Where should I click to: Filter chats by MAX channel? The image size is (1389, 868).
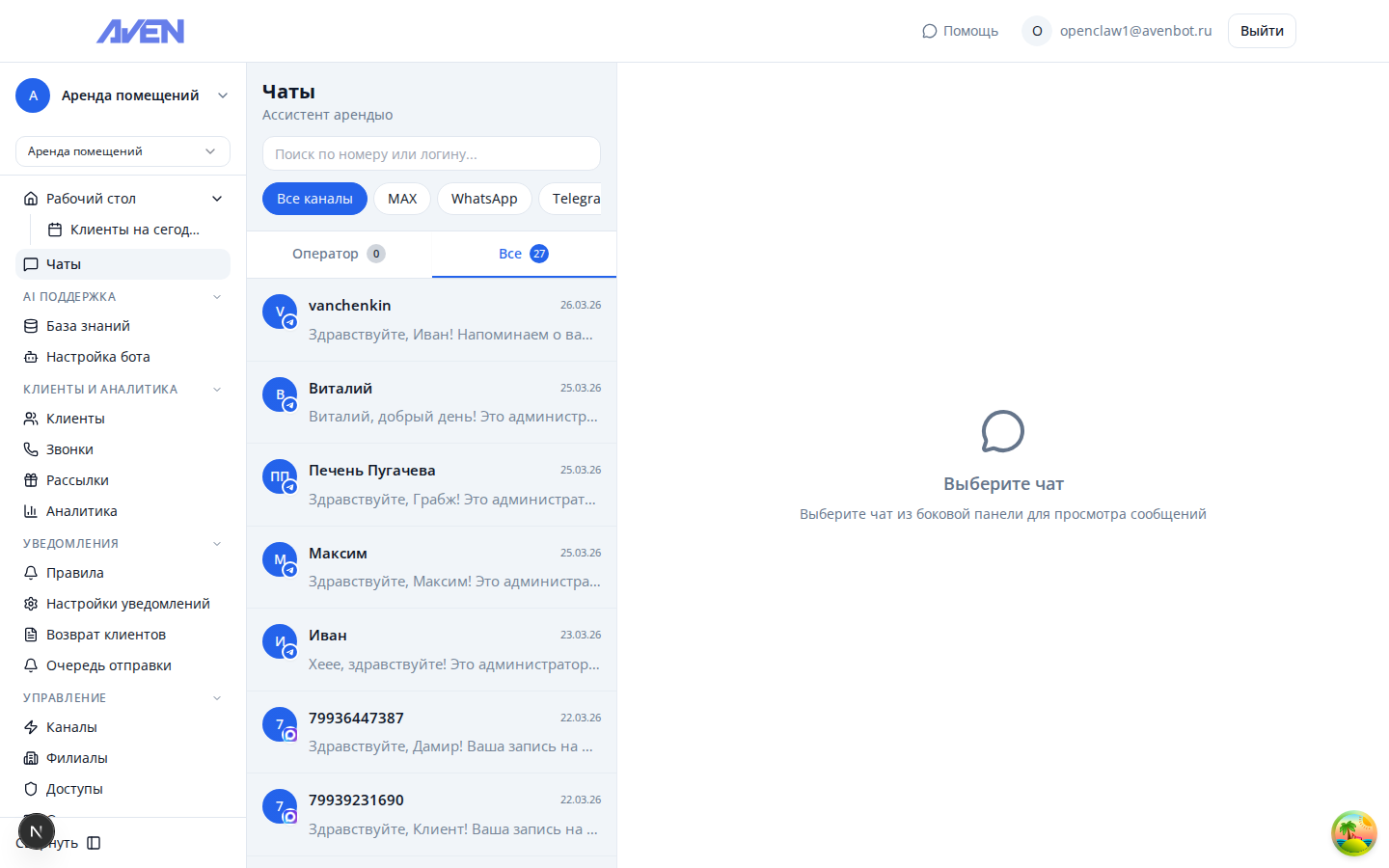402,199
